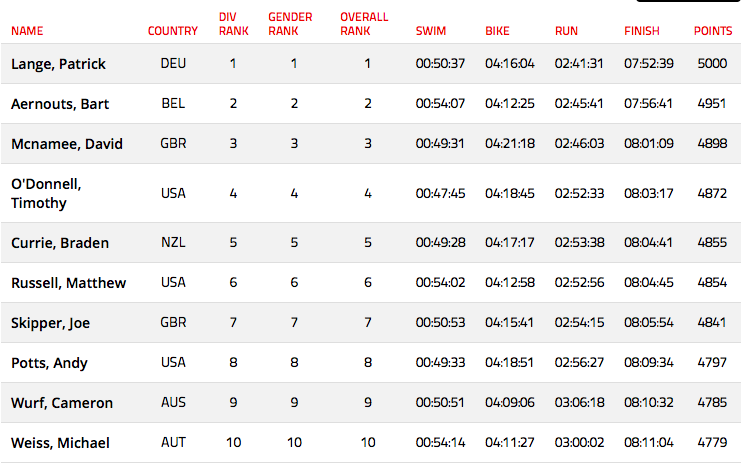Sort results by BIKE time header

click(497, 31)
